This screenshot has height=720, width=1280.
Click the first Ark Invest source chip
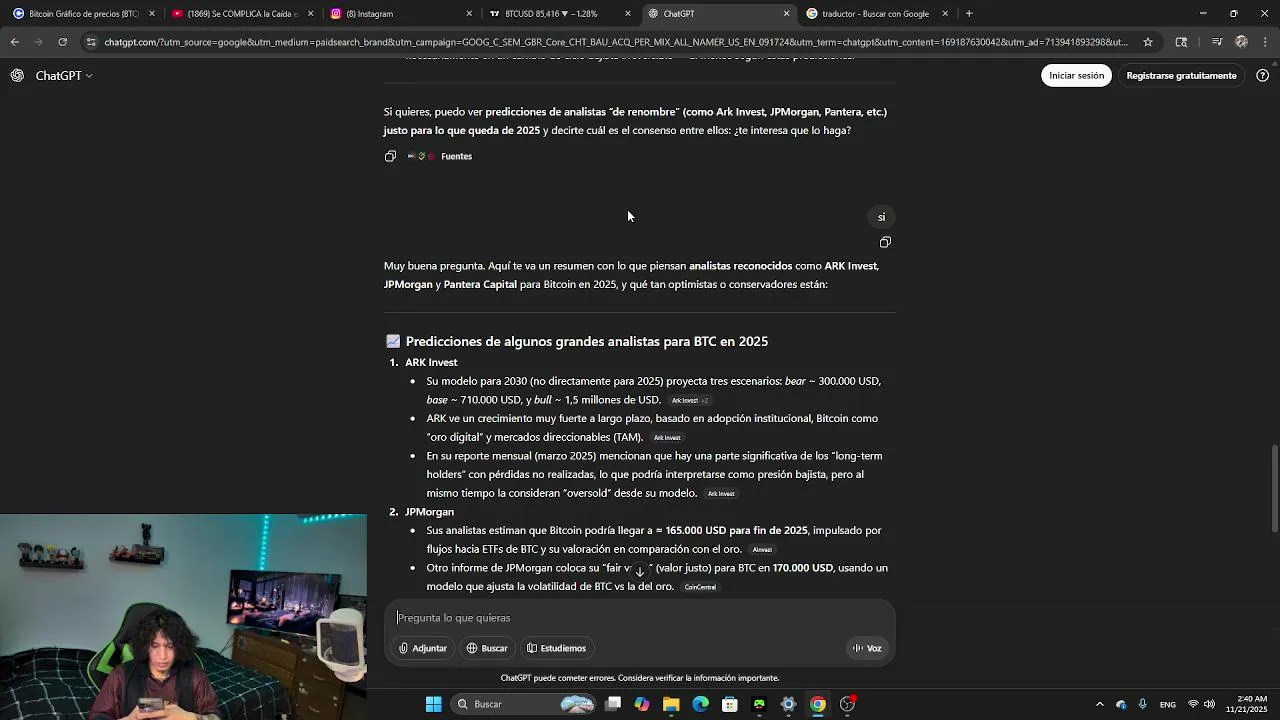pyautogui.click(x=690, y=401)
